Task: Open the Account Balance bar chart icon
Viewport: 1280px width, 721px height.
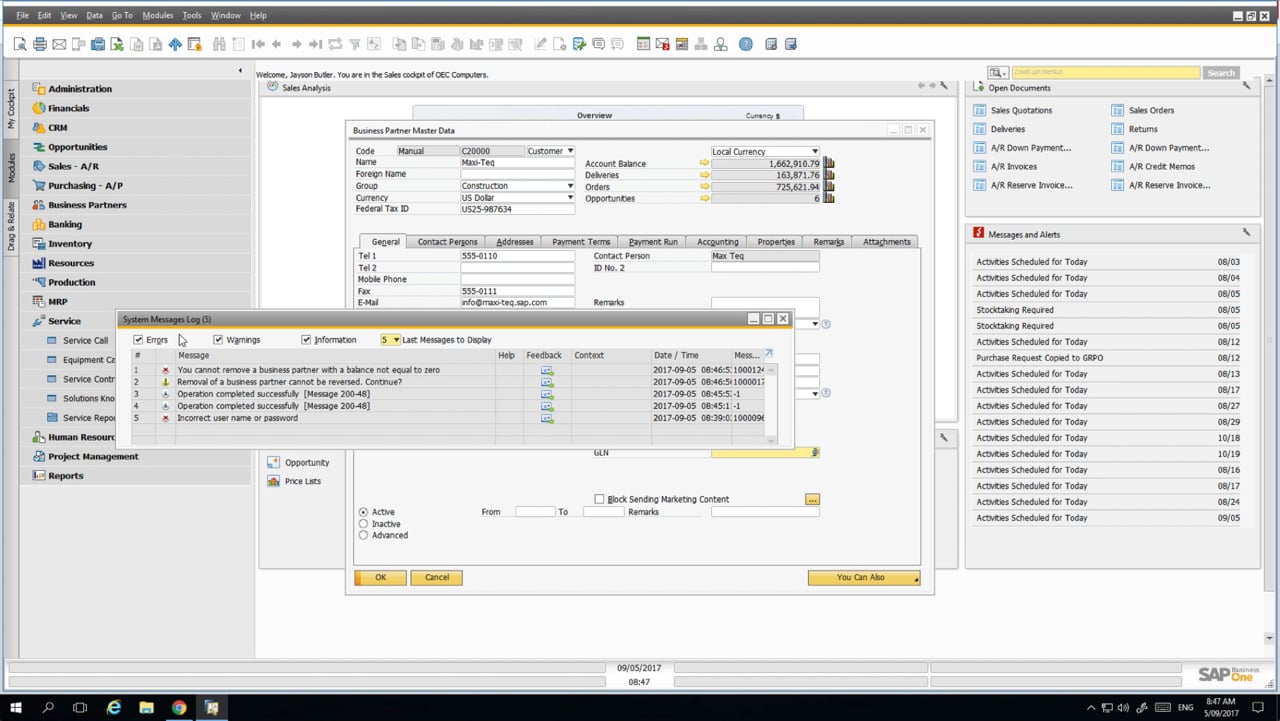Action: pos(829,163)
